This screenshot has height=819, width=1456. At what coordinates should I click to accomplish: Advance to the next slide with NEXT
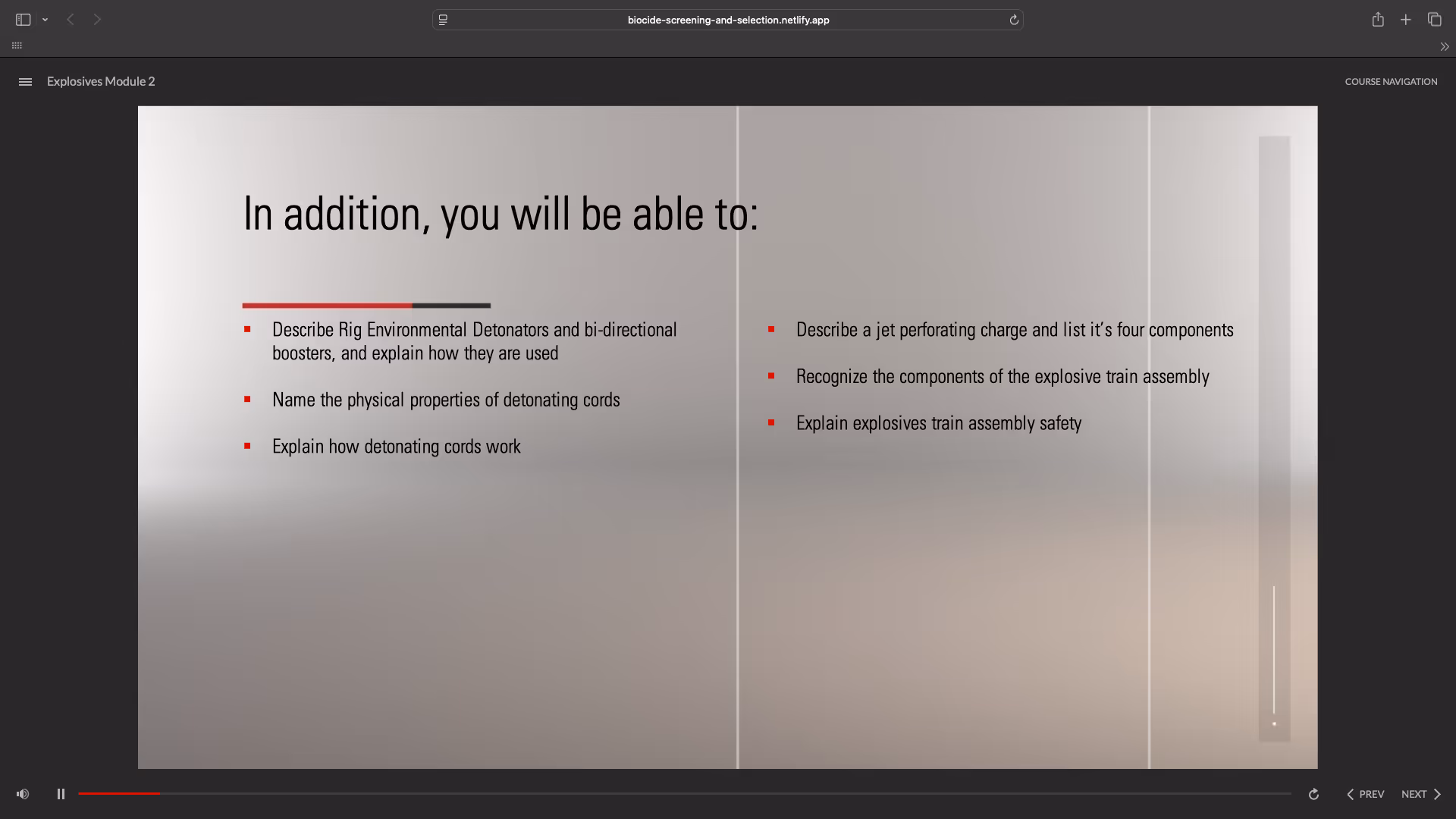point(1421,794)
